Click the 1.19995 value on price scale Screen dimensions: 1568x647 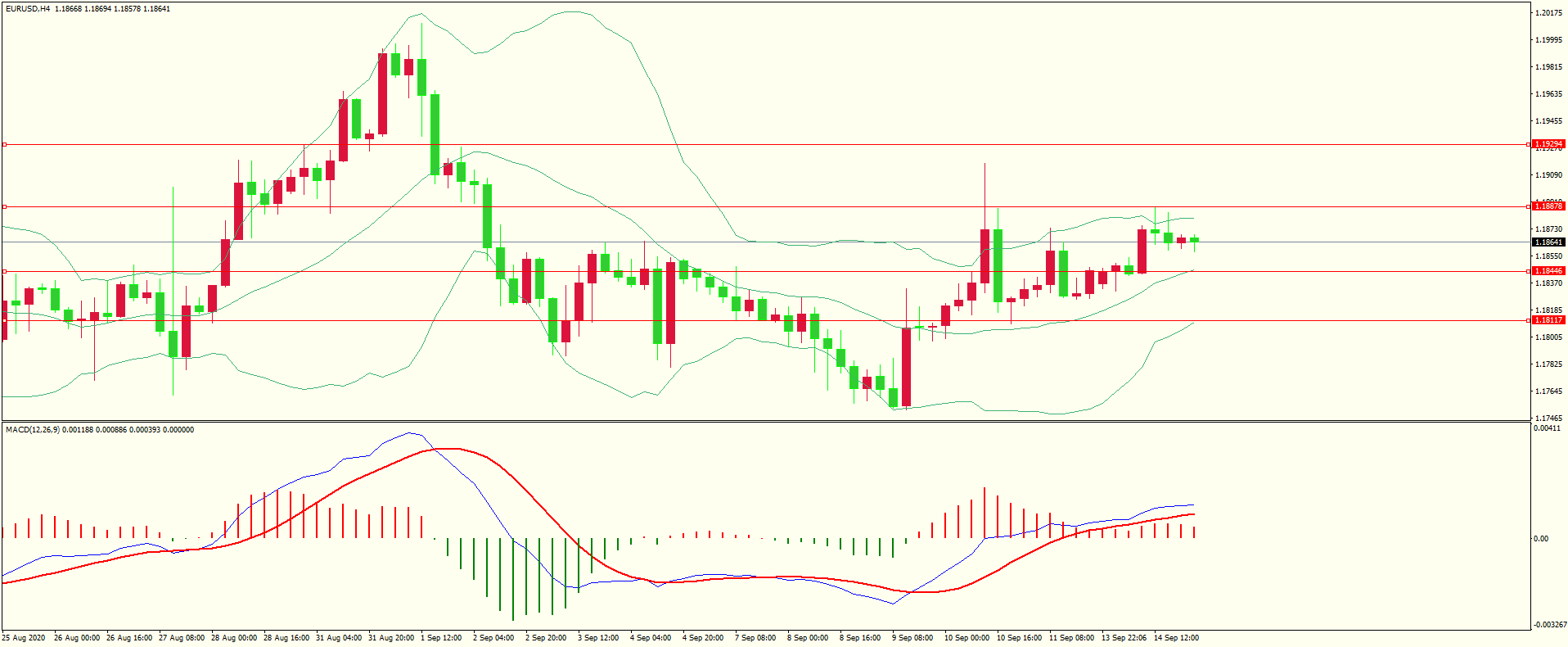click(1549, 40)
